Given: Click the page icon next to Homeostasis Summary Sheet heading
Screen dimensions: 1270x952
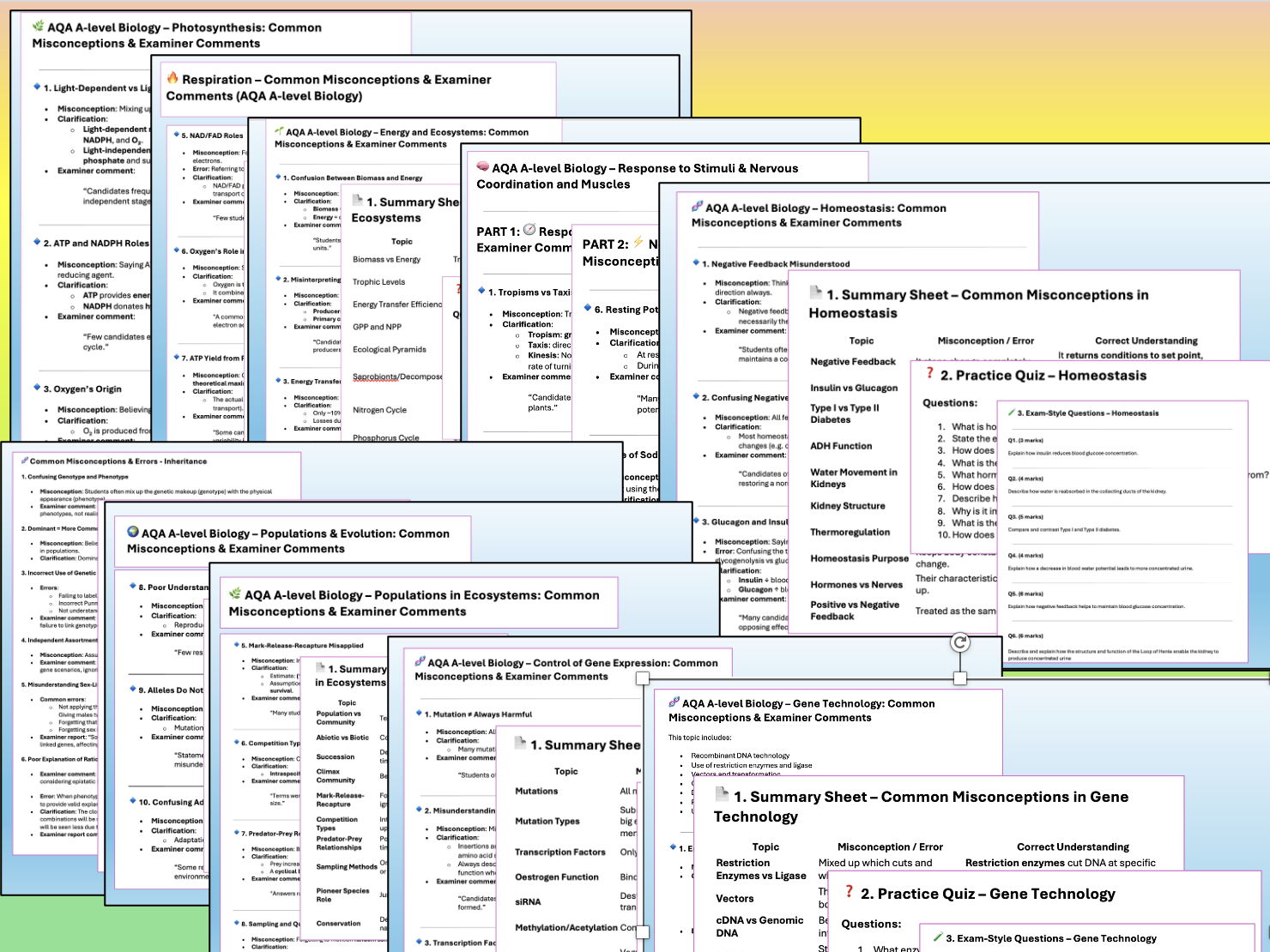Looking at the screenshot, I should [816, 293].
